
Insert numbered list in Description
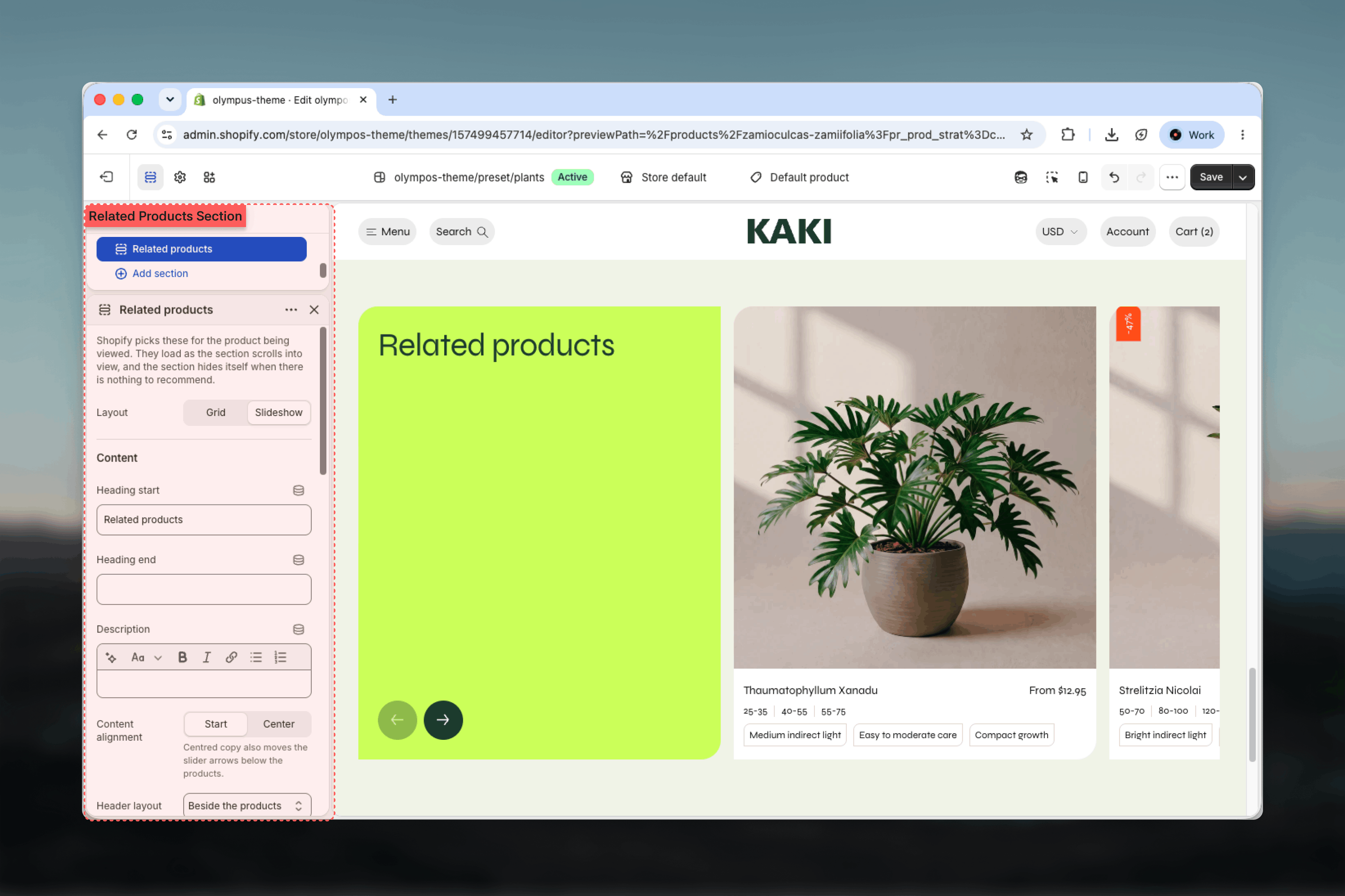[280, 658]
